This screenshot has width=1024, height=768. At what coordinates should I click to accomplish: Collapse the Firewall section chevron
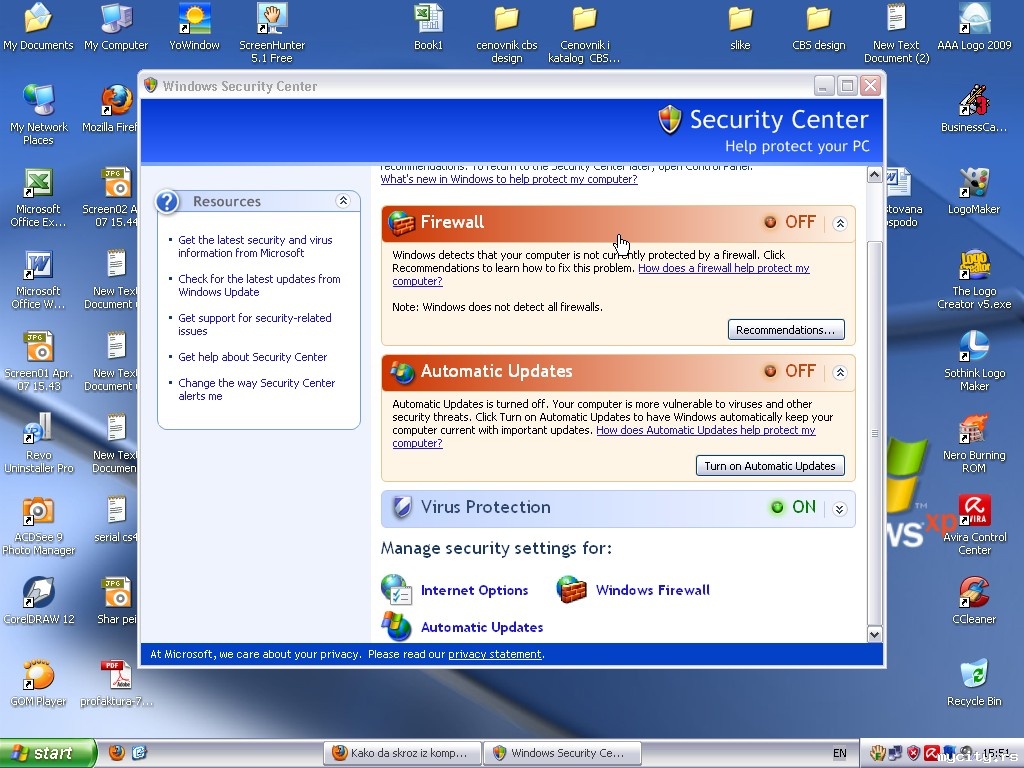[x=840, y=223]
